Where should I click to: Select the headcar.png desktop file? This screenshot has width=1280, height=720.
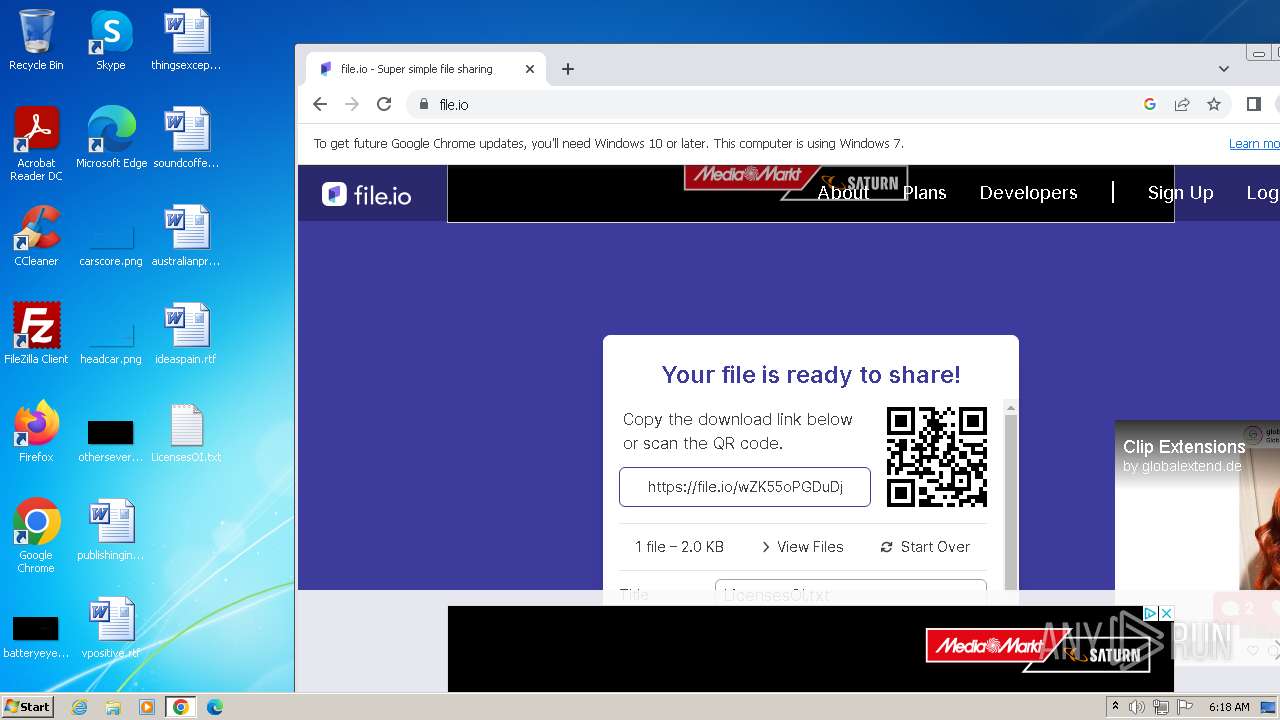111,343
